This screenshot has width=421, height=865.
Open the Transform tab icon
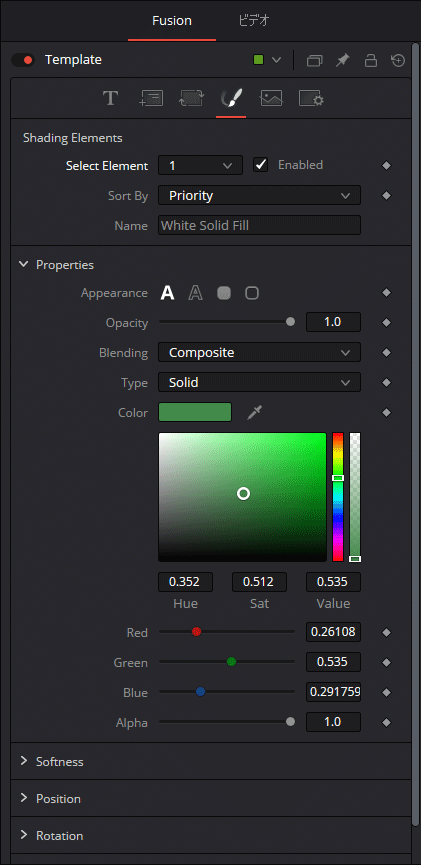point(191,99)
